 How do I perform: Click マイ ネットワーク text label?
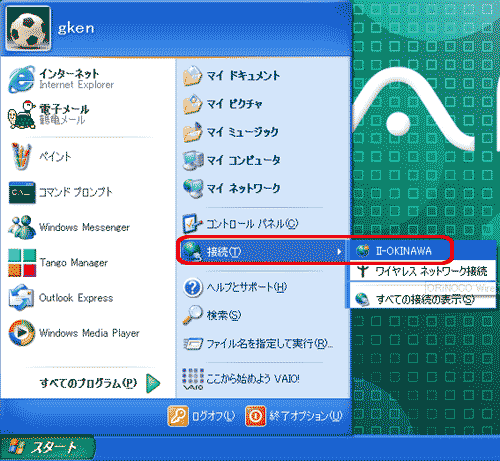pyautogui.click(x=243, y=188)
